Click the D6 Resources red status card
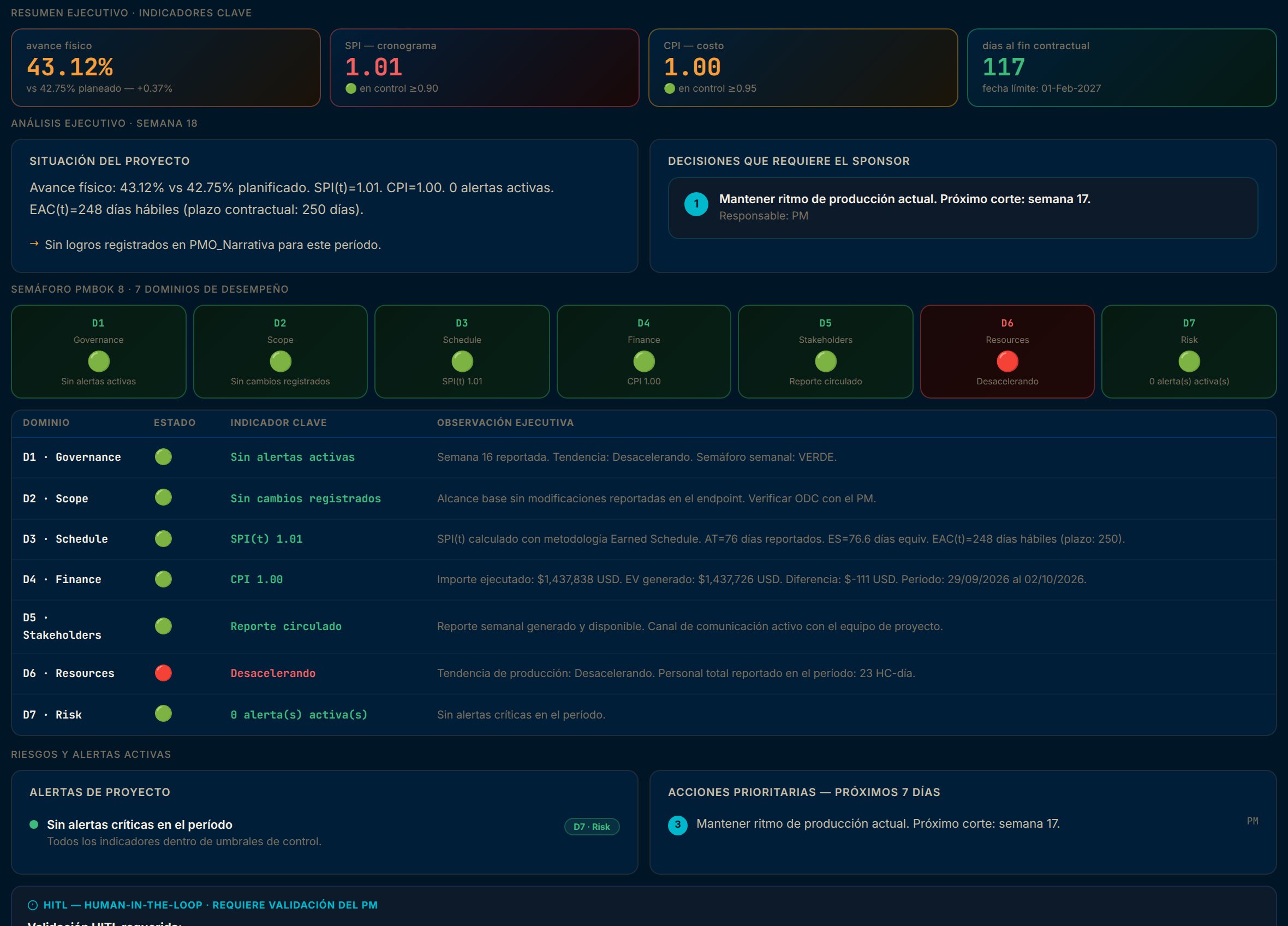Screen dimensions: 1288x926 tap(1007, 352)
